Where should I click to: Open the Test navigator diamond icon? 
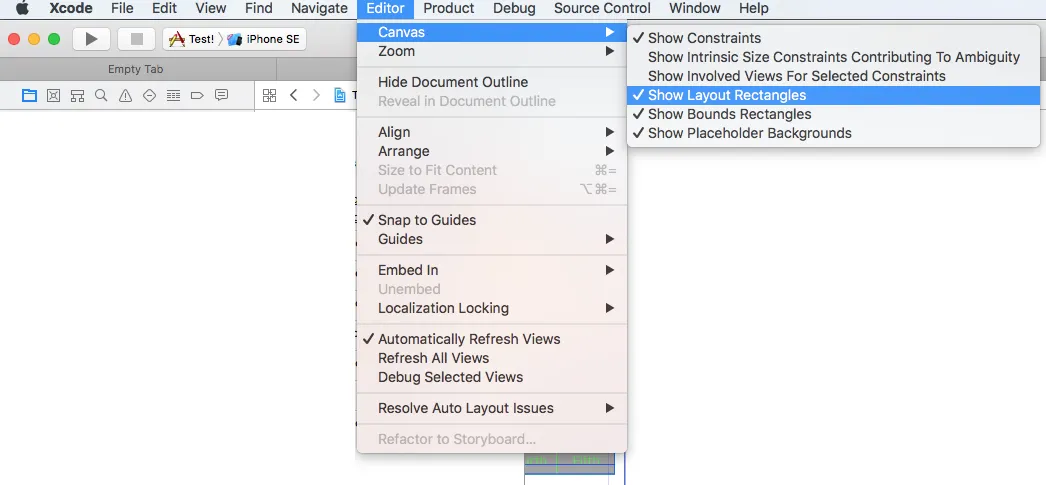click(149, 95)
